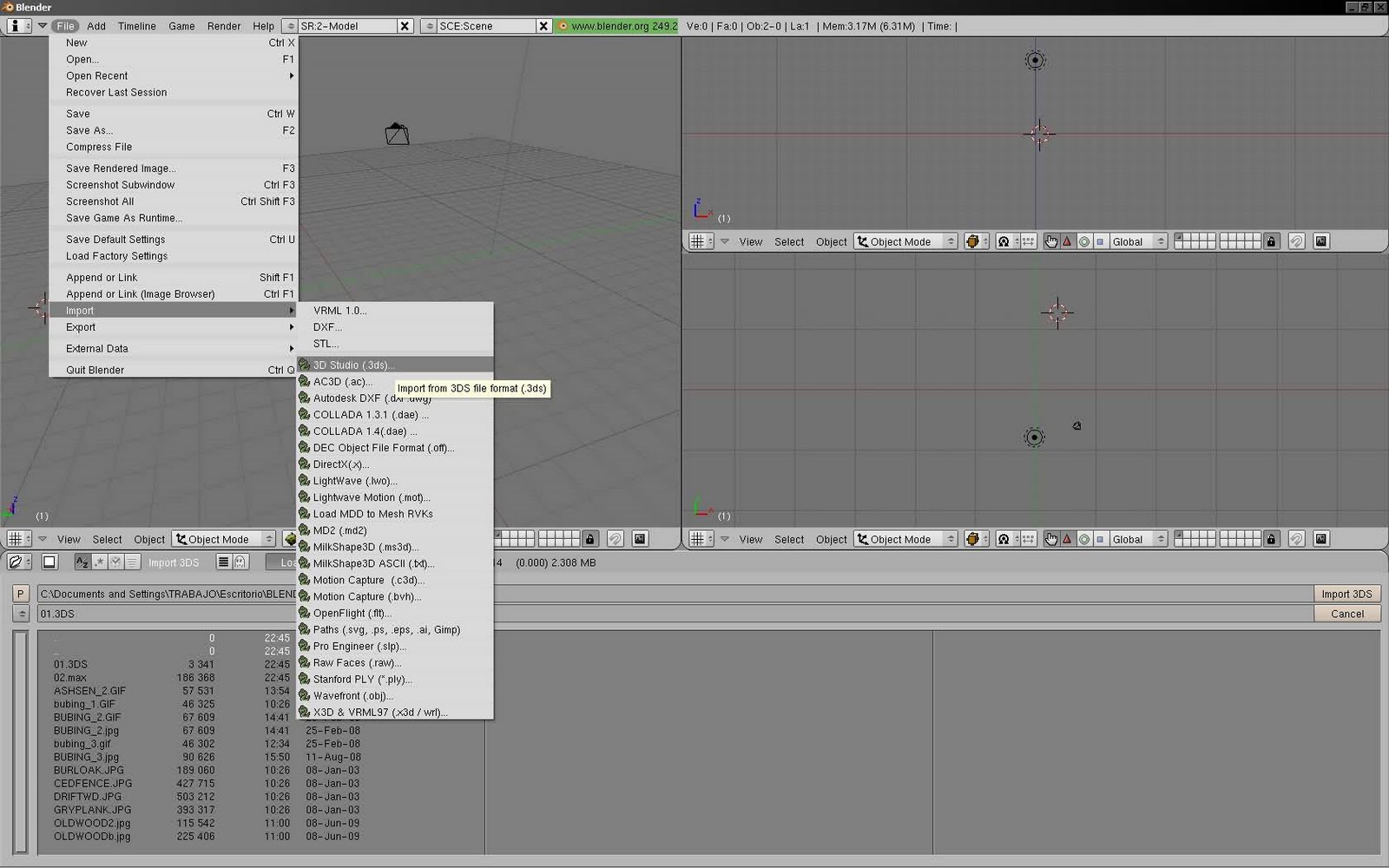The width and height of the screenshot is (1389, 868).
Task: Click the COLLADA 1.4 (.dae) import script icon
Action: pyautogui.click(x=304, y=431)
